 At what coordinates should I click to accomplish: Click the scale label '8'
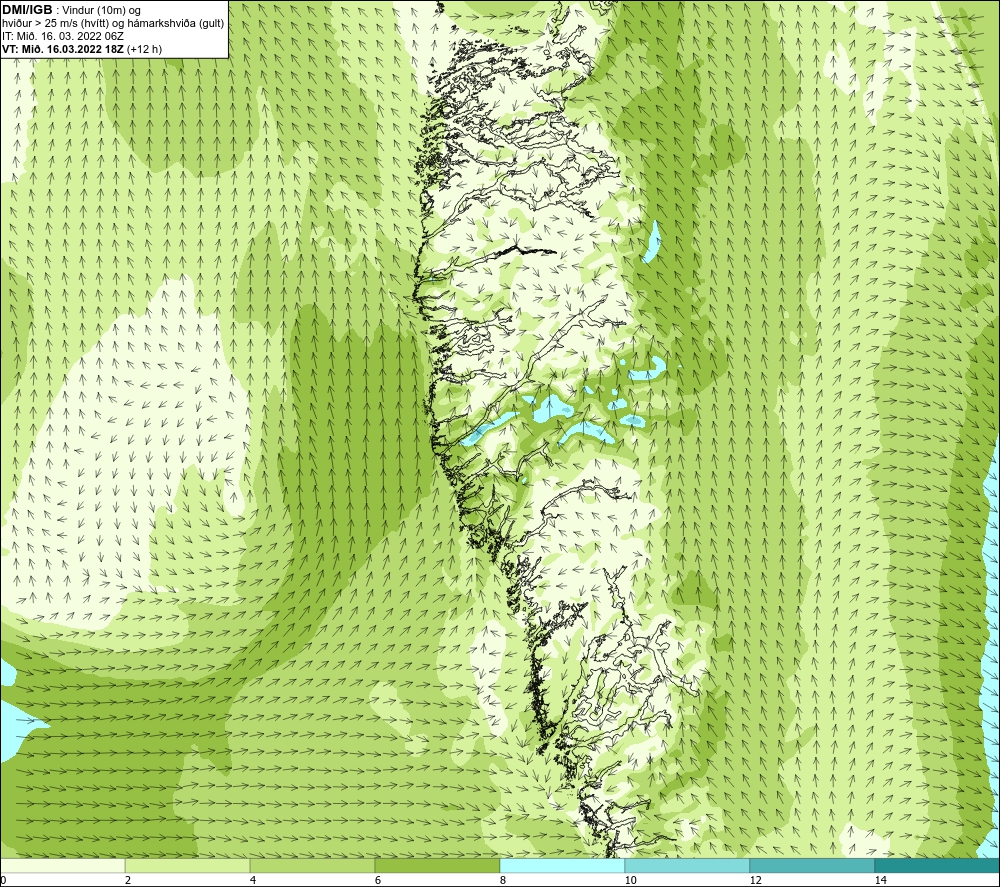click(x=503, y=880)
